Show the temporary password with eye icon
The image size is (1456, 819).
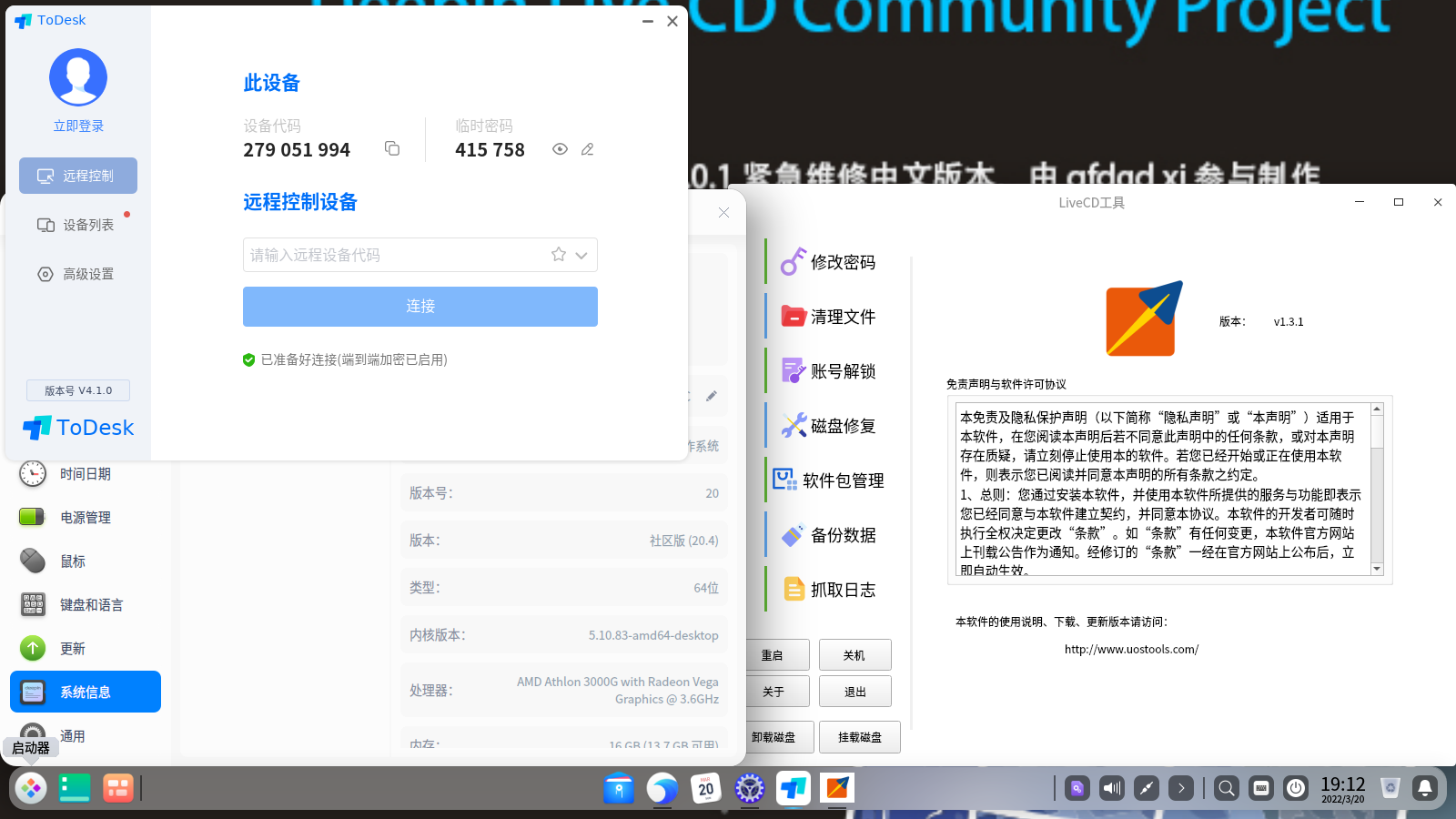click(x=560, y=149)
